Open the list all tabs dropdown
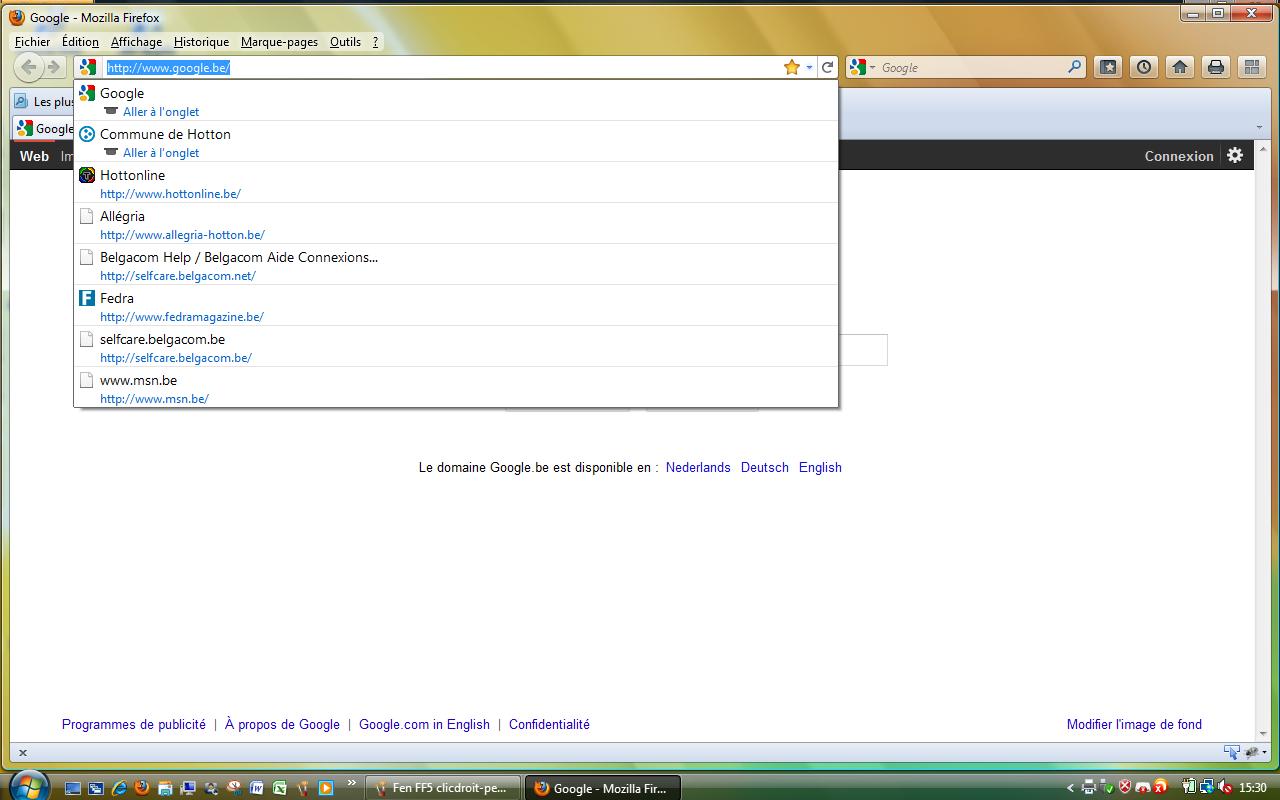The image size is (1280, 800). (1259, 127)
